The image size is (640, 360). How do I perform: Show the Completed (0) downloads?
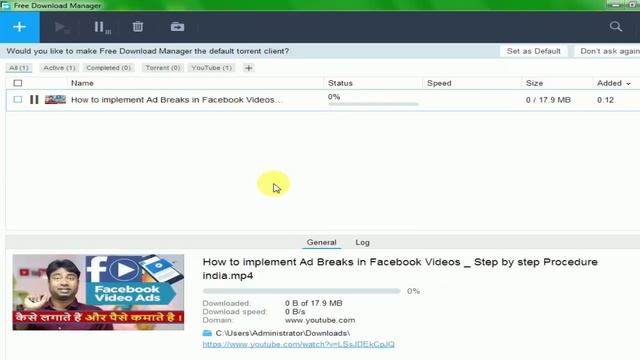pyautogui.click(x=109, y=68)
